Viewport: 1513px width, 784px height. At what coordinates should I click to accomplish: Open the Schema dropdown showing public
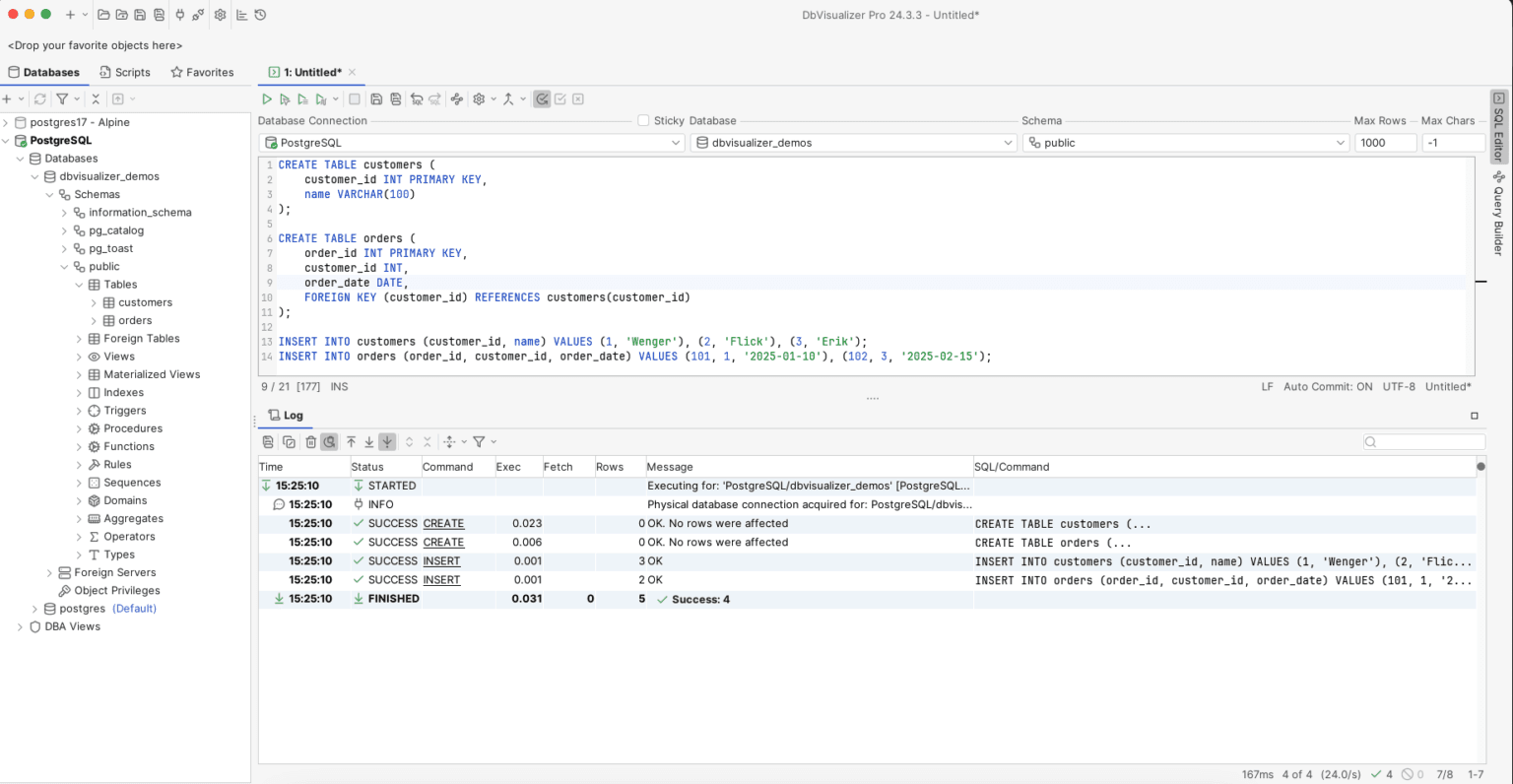[x=1340, y=142]
